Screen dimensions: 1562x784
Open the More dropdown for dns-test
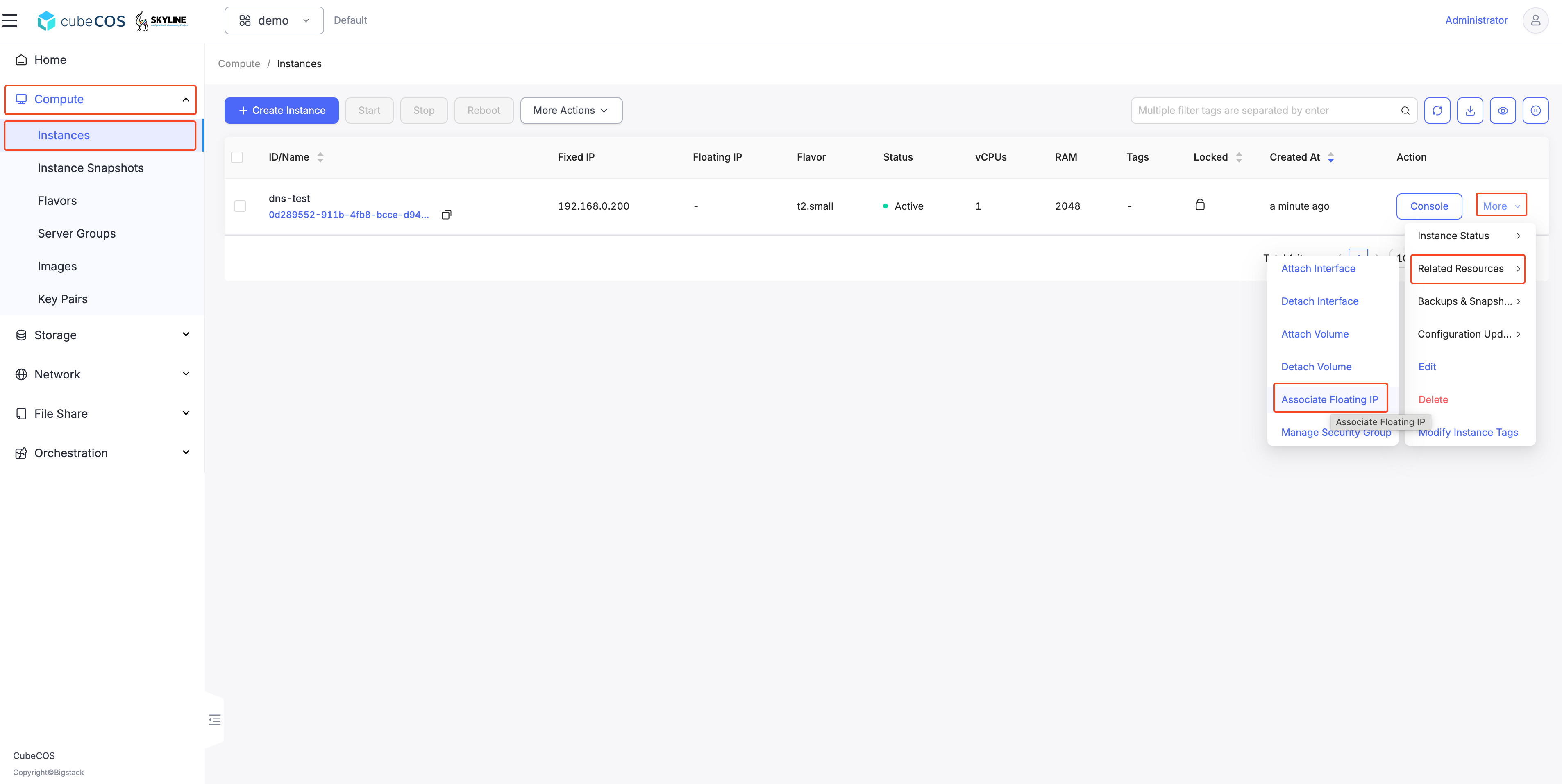point(1501,206)
